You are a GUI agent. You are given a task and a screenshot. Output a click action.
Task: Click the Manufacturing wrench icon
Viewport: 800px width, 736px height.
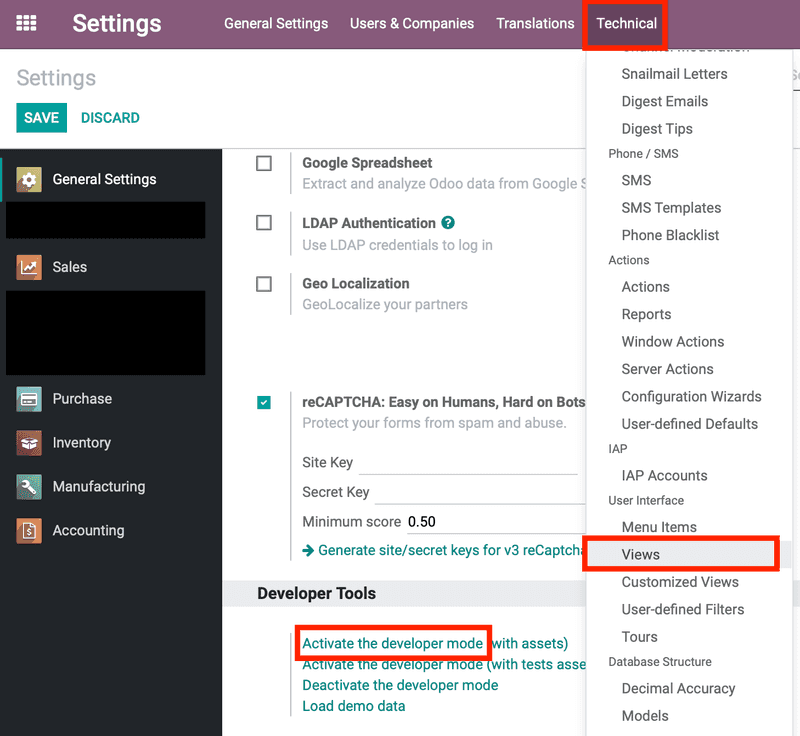tap(29, 487)
